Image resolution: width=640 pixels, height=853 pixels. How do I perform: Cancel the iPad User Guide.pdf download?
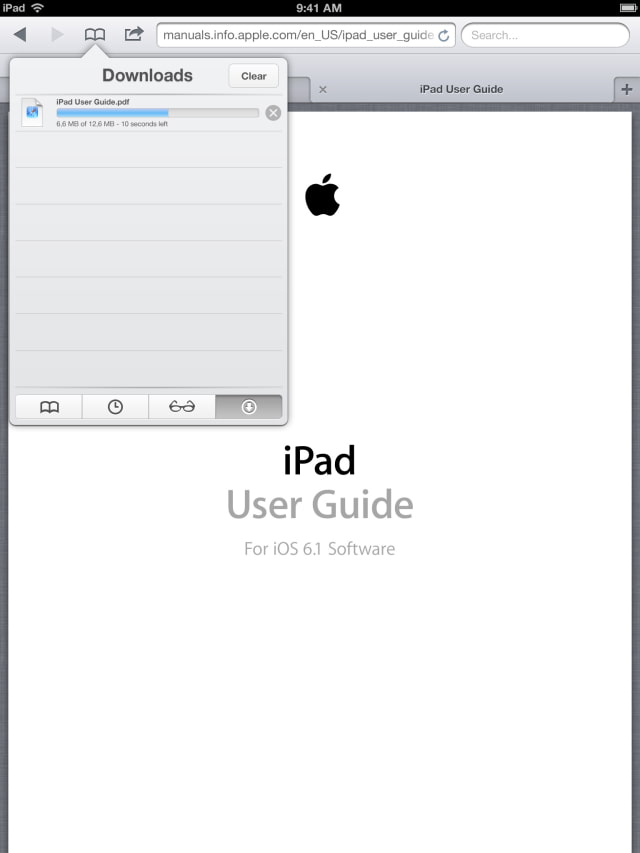273,113
